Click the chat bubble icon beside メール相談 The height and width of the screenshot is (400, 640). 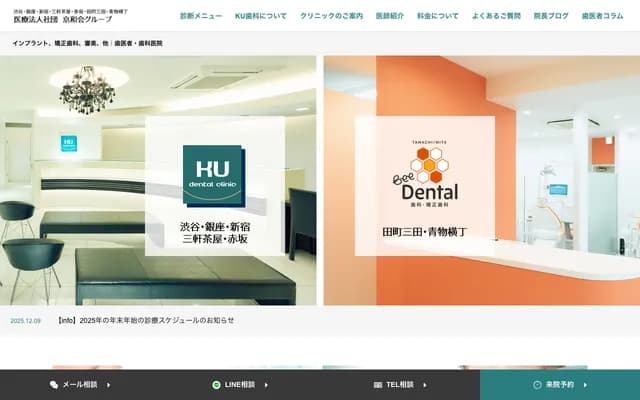54,385
